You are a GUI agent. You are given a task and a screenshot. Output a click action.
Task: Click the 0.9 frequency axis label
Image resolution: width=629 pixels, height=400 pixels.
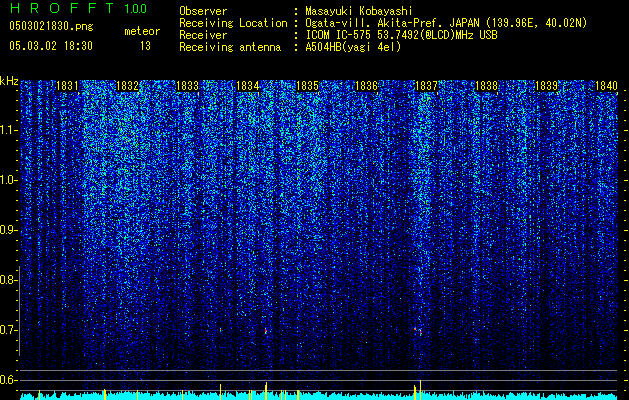coord(8,230)
